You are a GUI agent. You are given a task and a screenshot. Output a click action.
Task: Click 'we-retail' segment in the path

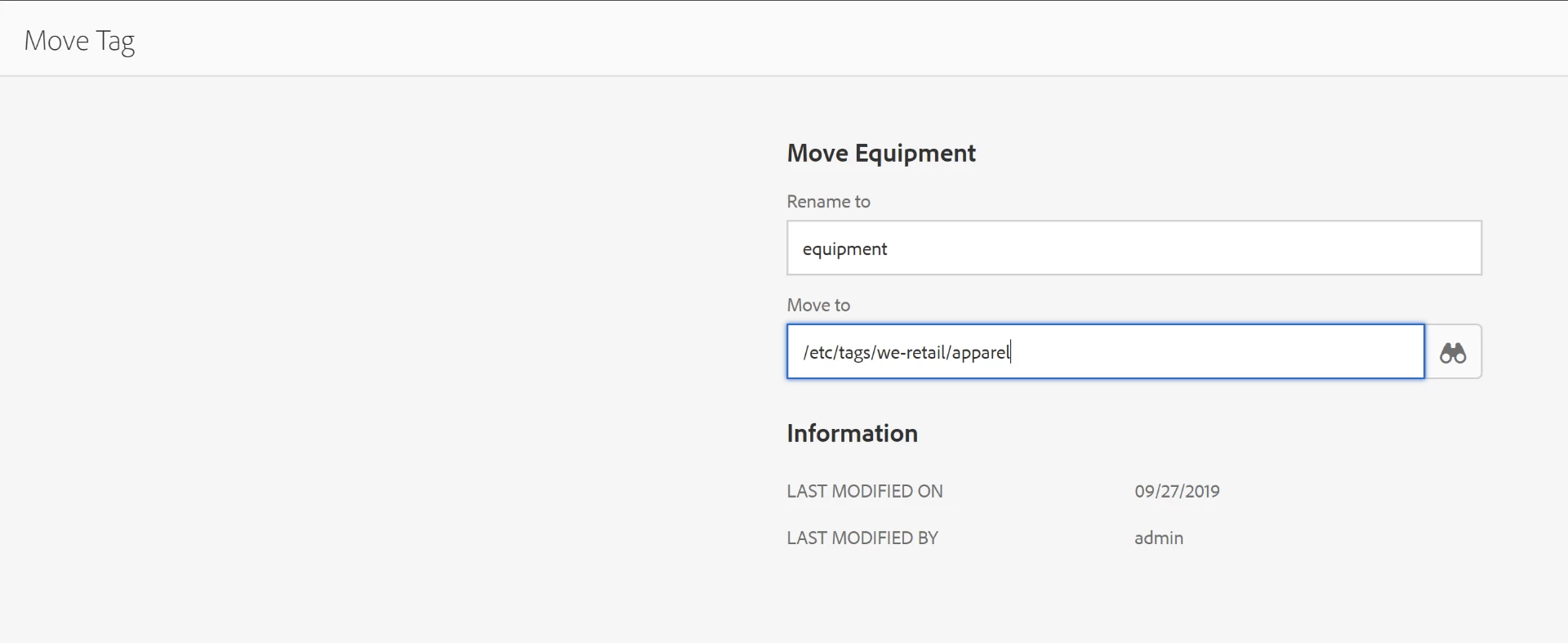pos(911,353)
